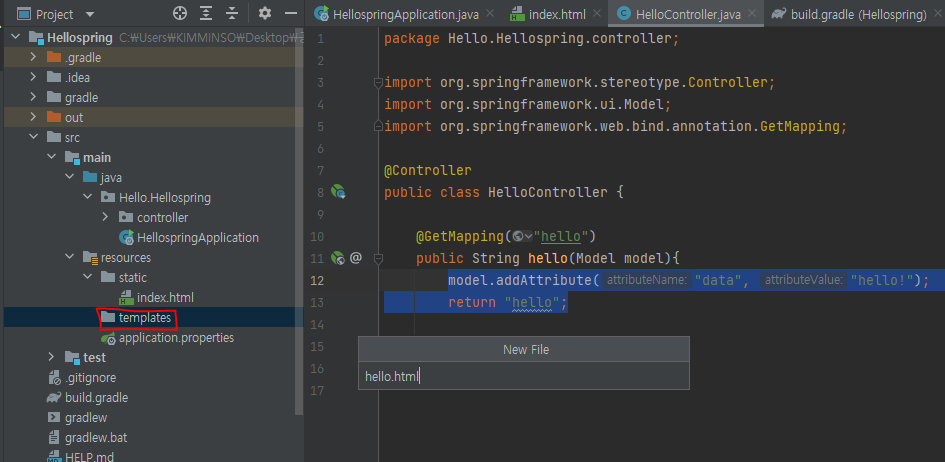This screenshot has height=462, width=945.
Task: Click the Spring bean gutter icon on line 8
Action: [x=338, y=193]
